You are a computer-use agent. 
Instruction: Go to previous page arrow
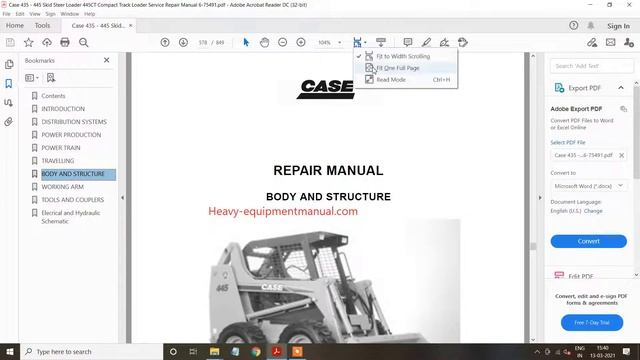[165, 42]
